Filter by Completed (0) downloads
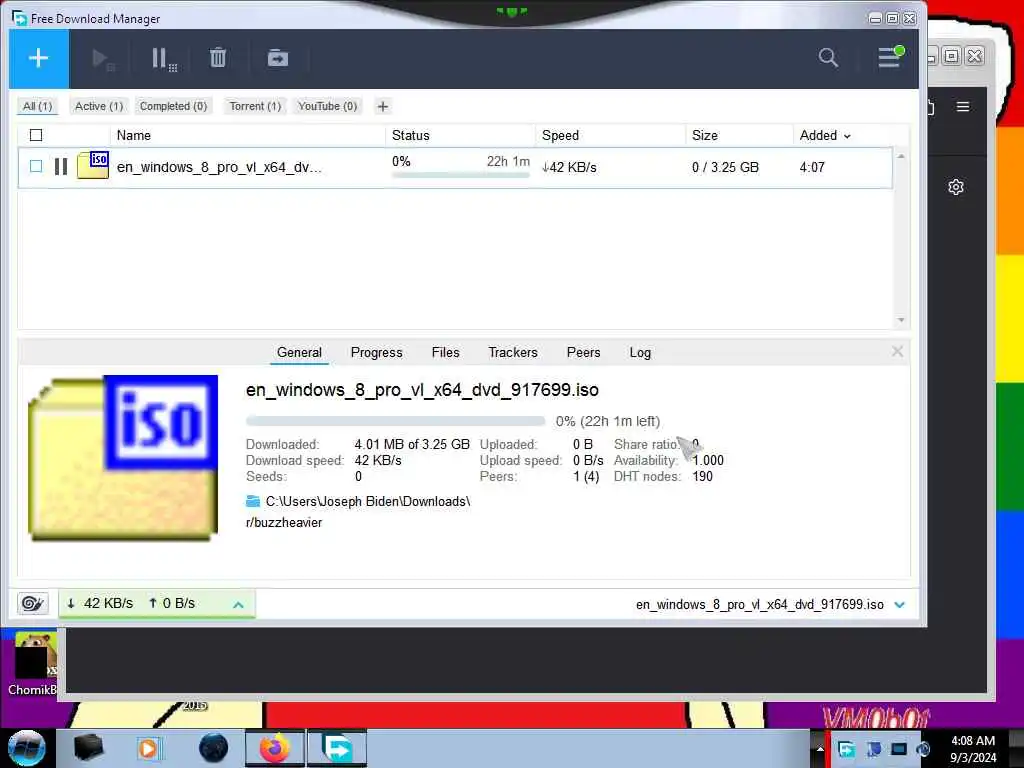The height and width of the screenshot is (768, 1024). point(173,106)
